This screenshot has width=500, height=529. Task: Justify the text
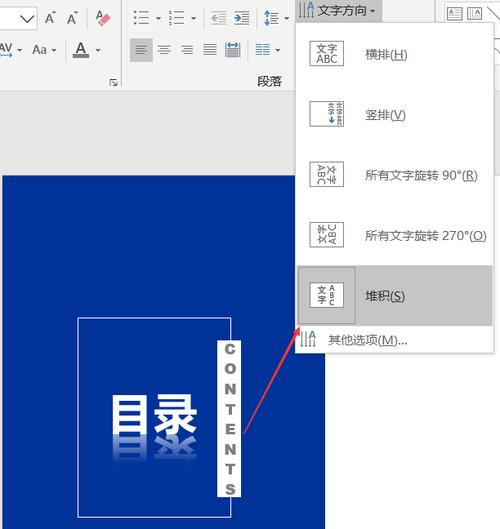[210, 50]
